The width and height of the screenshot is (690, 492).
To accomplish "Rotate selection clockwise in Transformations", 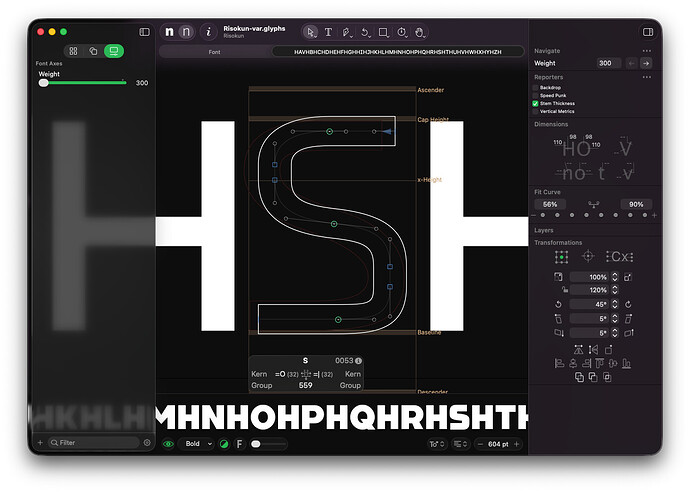I will [628, 304].
